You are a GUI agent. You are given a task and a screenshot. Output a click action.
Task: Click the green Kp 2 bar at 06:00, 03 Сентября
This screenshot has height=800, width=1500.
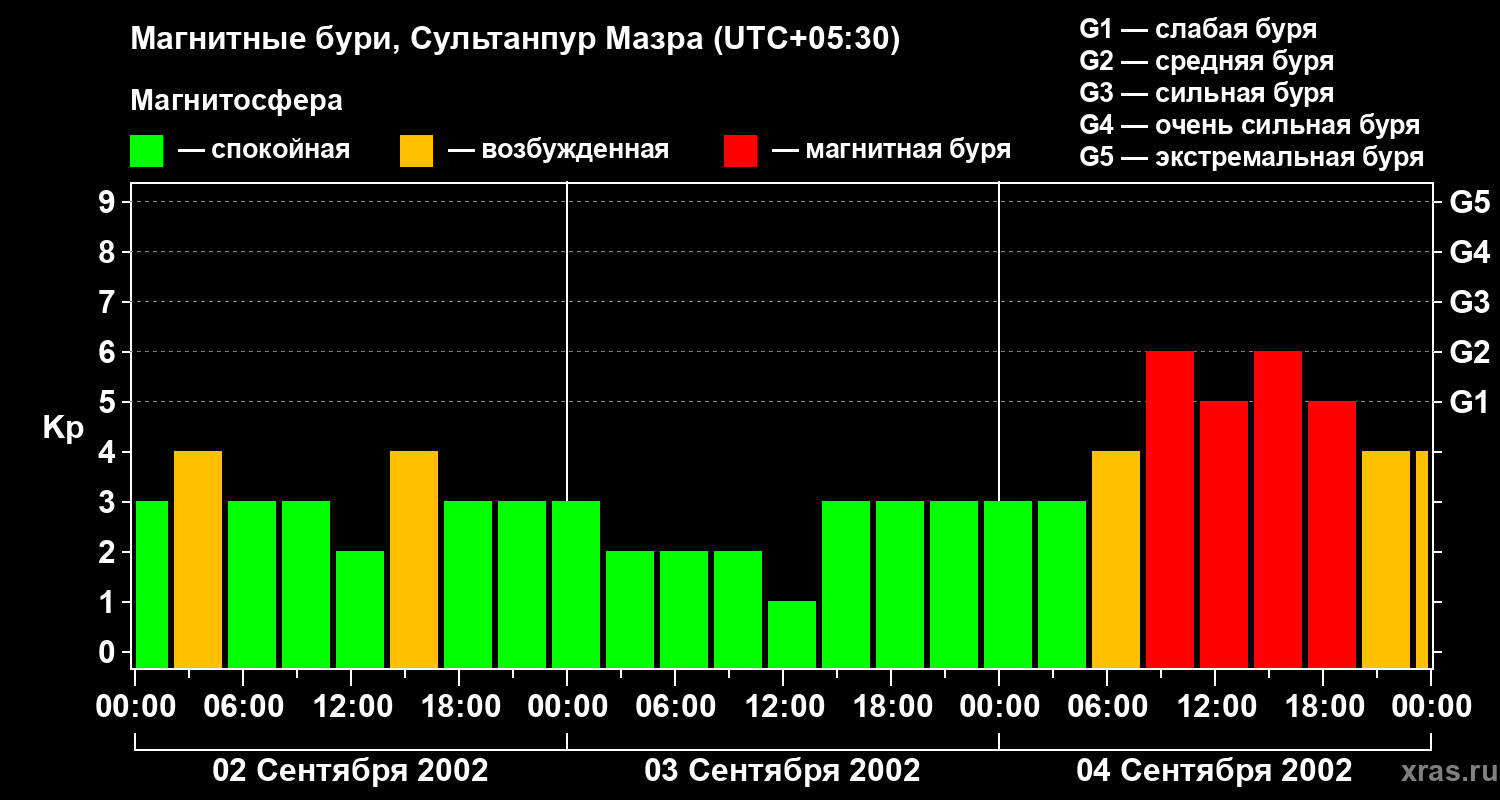[x=684, y=609]
